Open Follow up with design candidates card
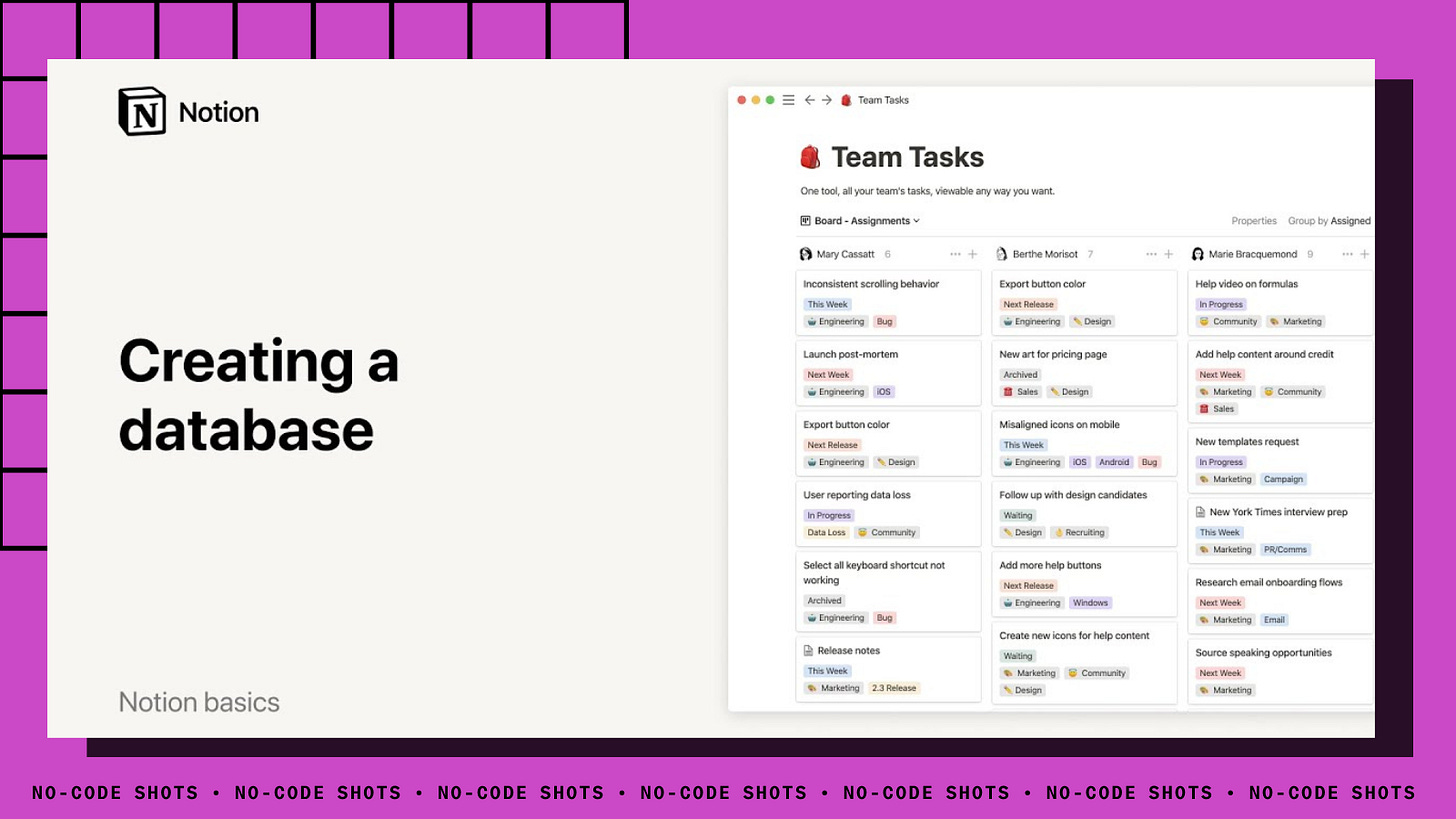 [x=1084, y=513]
